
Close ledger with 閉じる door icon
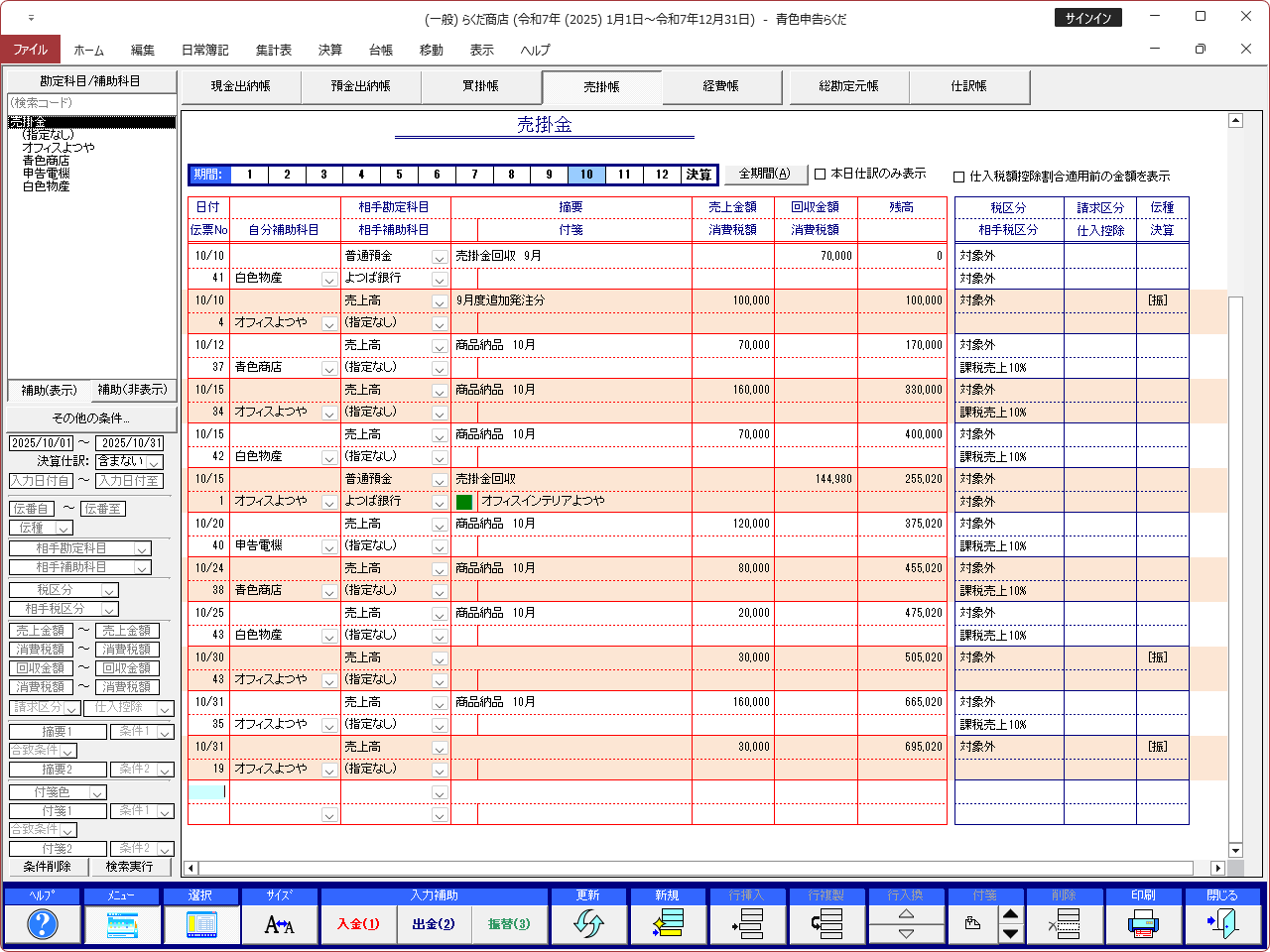click(x=1222, y=924)
